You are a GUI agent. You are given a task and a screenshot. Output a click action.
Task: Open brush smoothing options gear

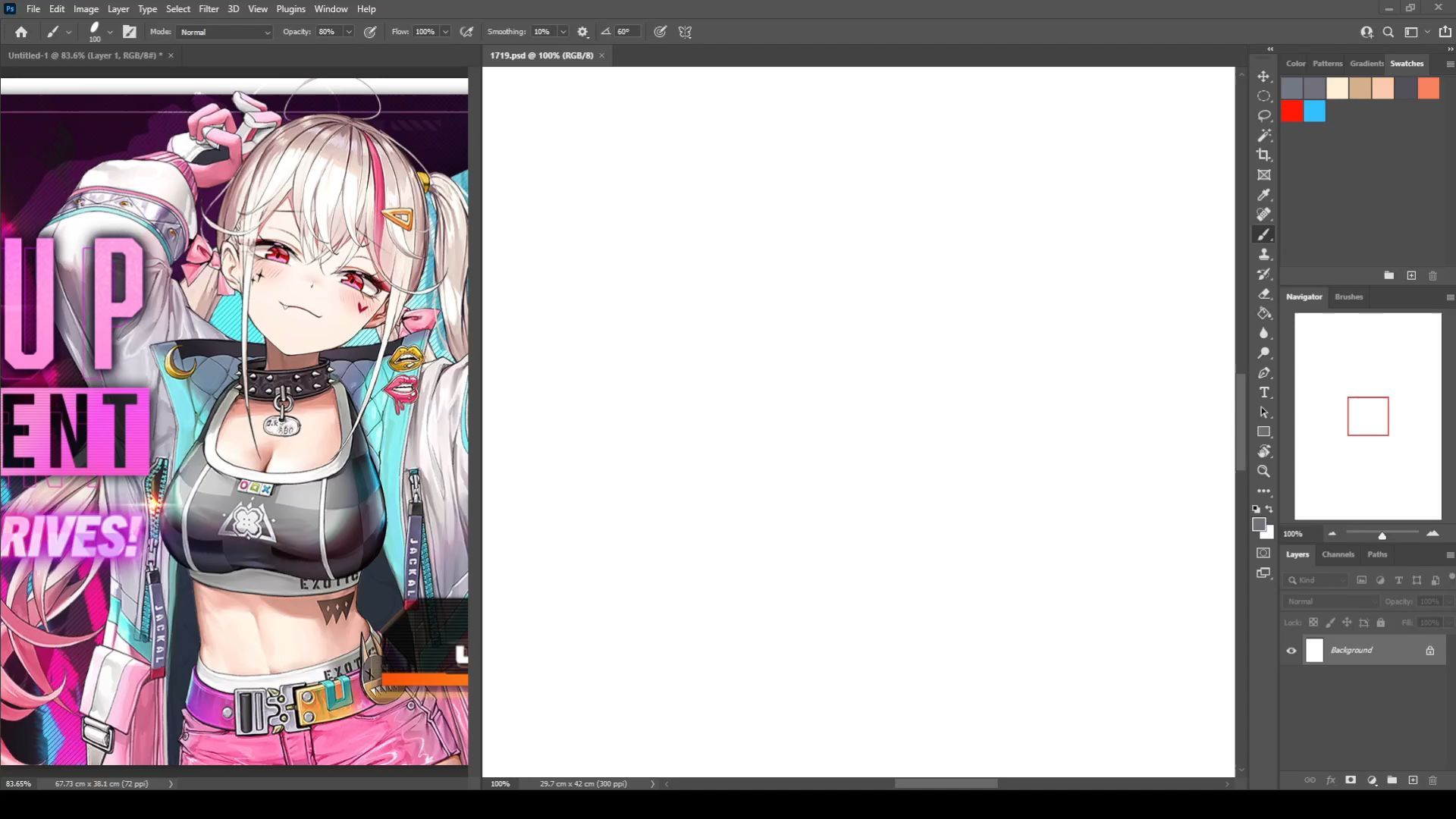[582, 32]
